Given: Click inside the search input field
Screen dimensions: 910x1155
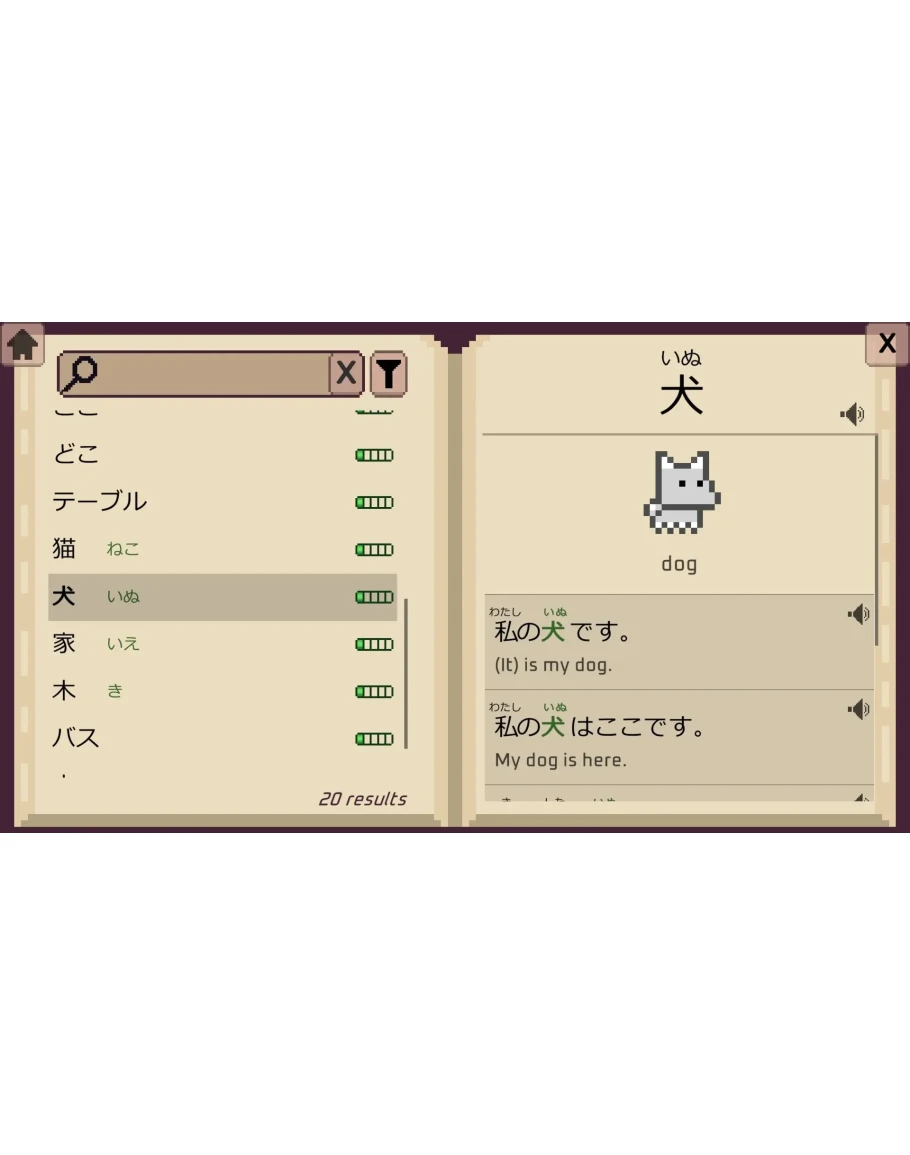Looking at the screenshot, I should tap(214, 373).
